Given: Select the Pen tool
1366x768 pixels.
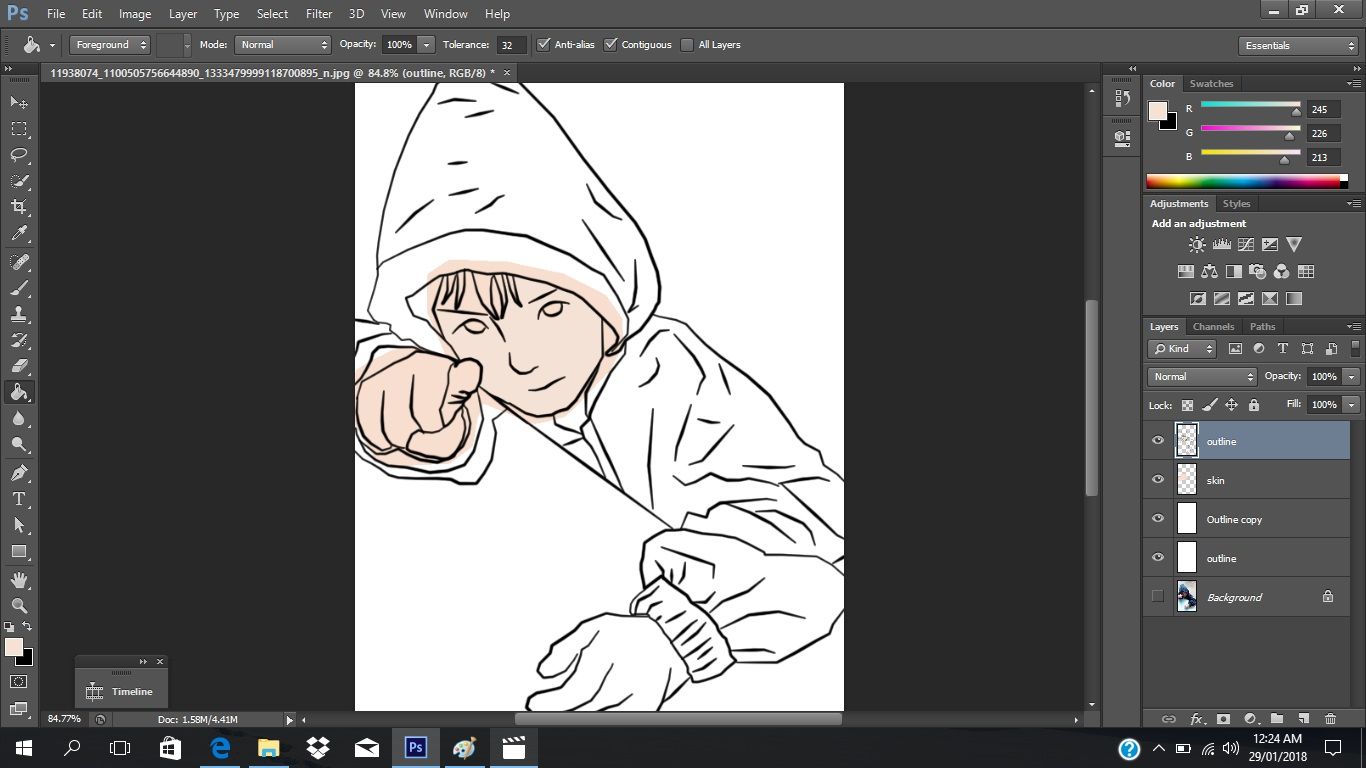Looking at the screenshot, I should coord(19,473).
